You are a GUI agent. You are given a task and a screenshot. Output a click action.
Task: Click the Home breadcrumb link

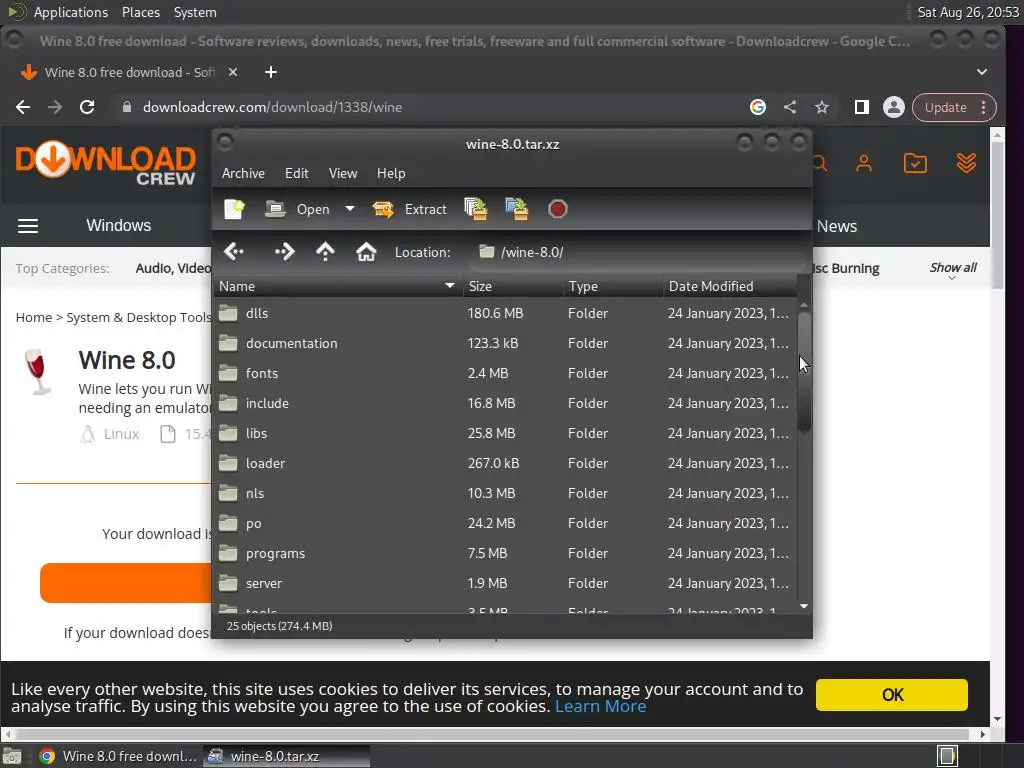[34, 317]
